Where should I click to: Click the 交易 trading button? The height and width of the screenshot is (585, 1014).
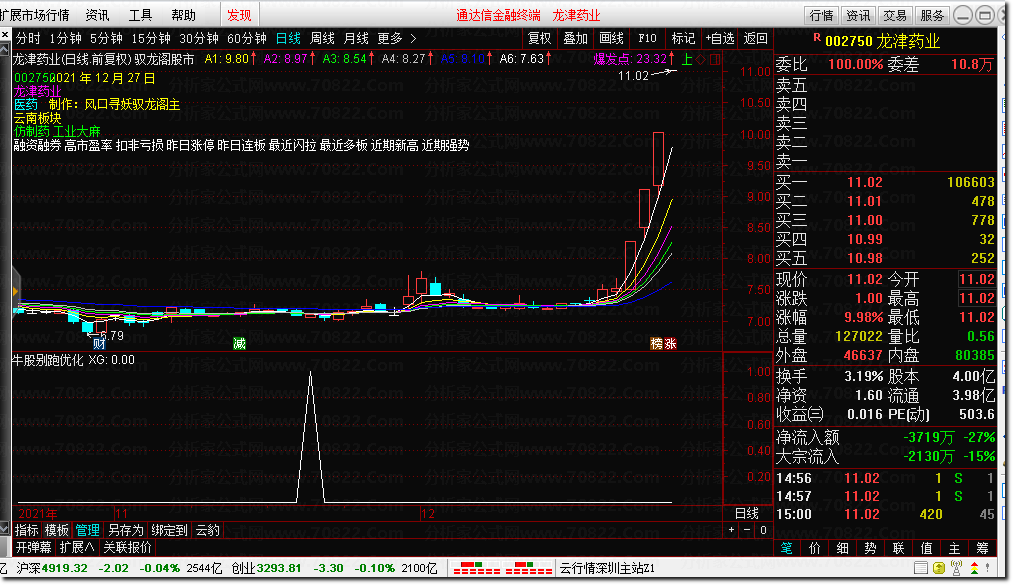895,16
